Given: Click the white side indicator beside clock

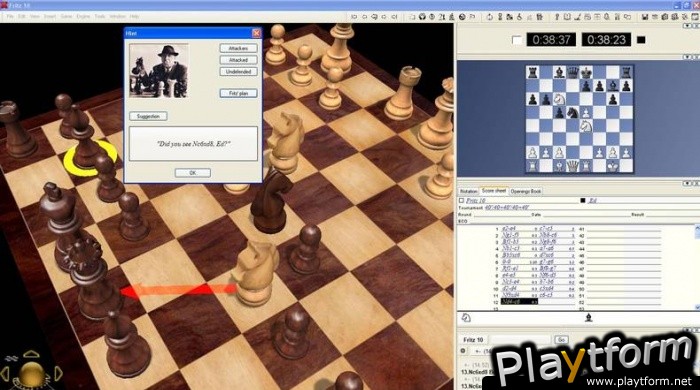Looking at the screenshot, I should [x=517, y=40].
